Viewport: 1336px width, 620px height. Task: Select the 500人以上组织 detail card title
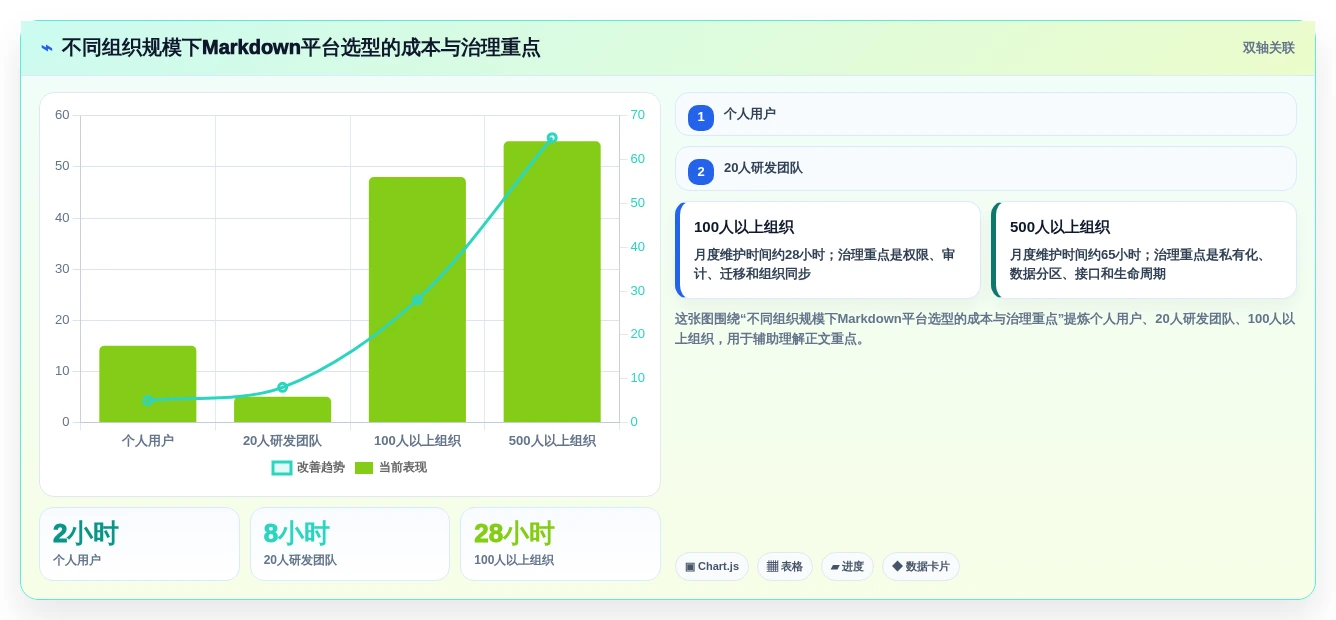1060,227
